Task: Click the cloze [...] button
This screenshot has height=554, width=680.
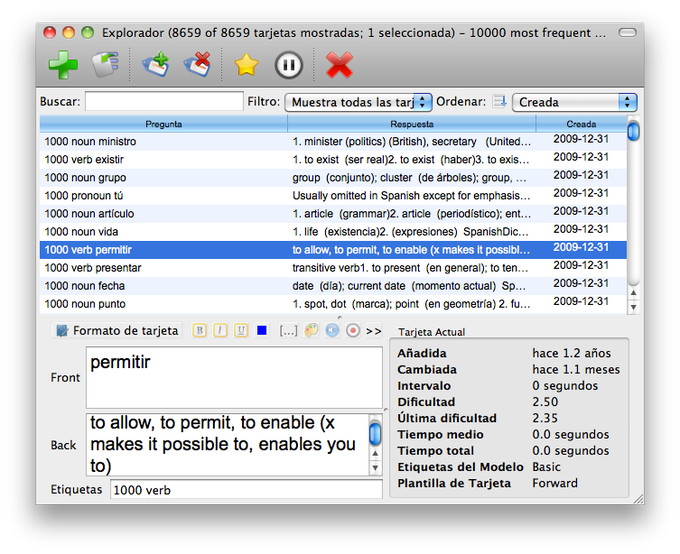Action: click(x=288, y=331)
